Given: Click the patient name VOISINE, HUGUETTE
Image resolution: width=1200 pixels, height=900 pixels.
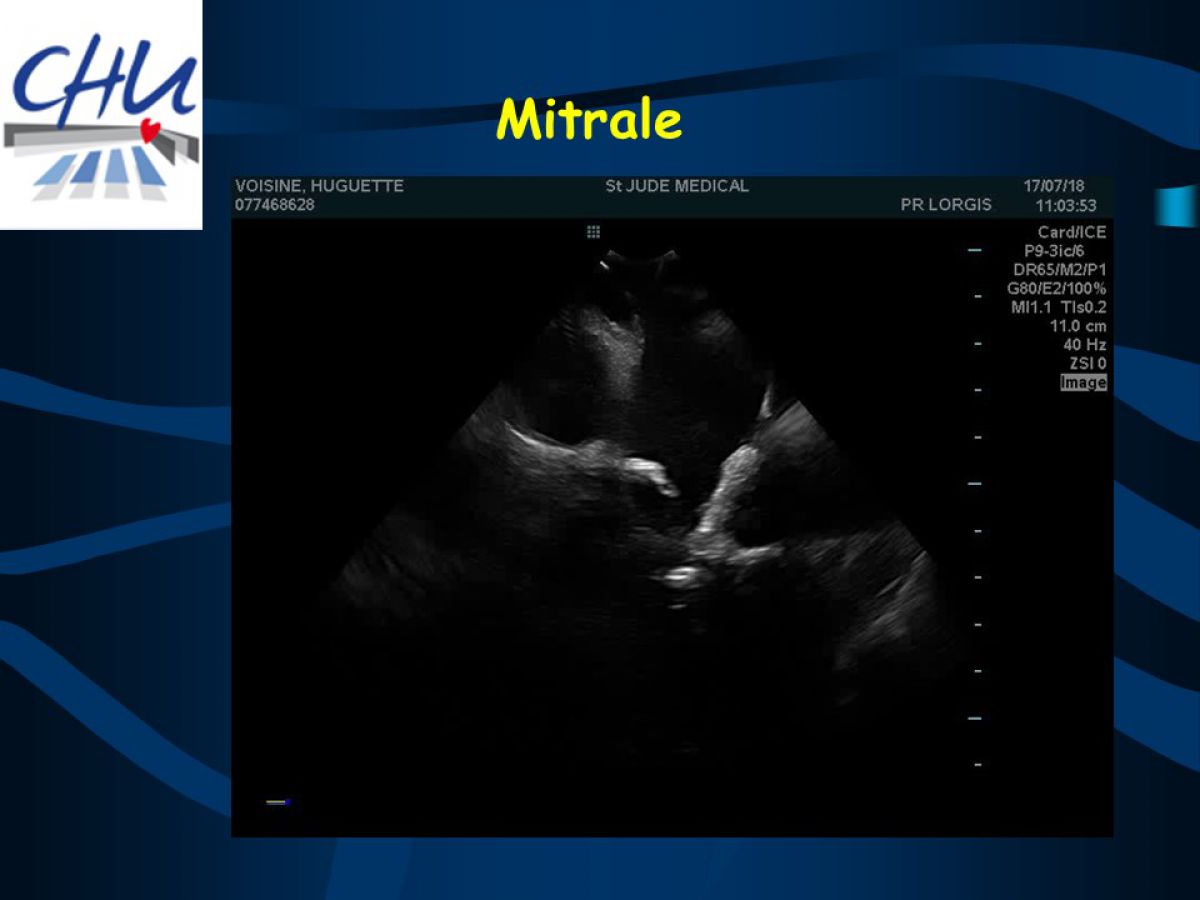Looking at the screenshot, I should tap(319, 186).
